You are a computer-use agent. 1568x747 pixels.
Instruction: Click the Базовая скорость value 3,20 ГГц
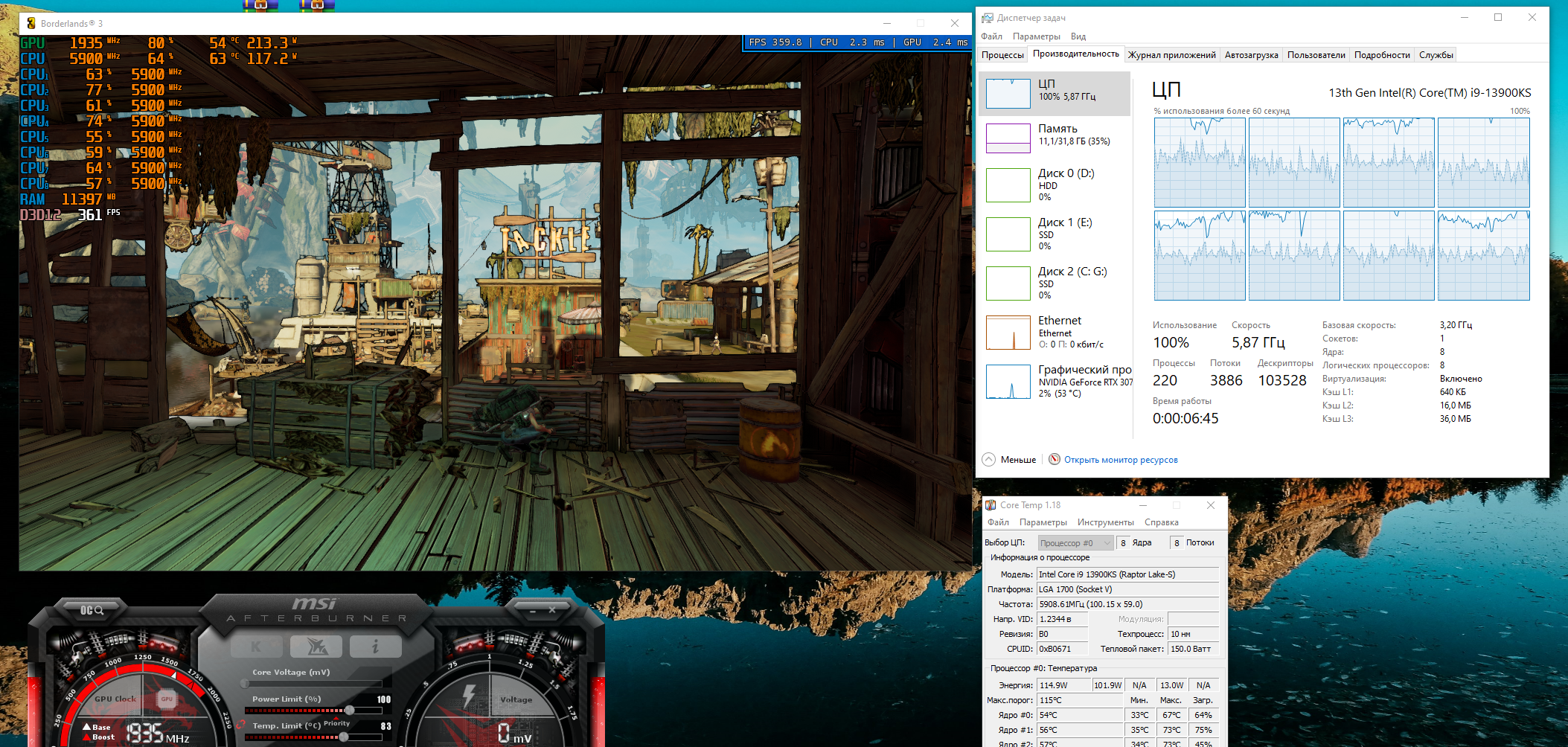coord(1456,325)
